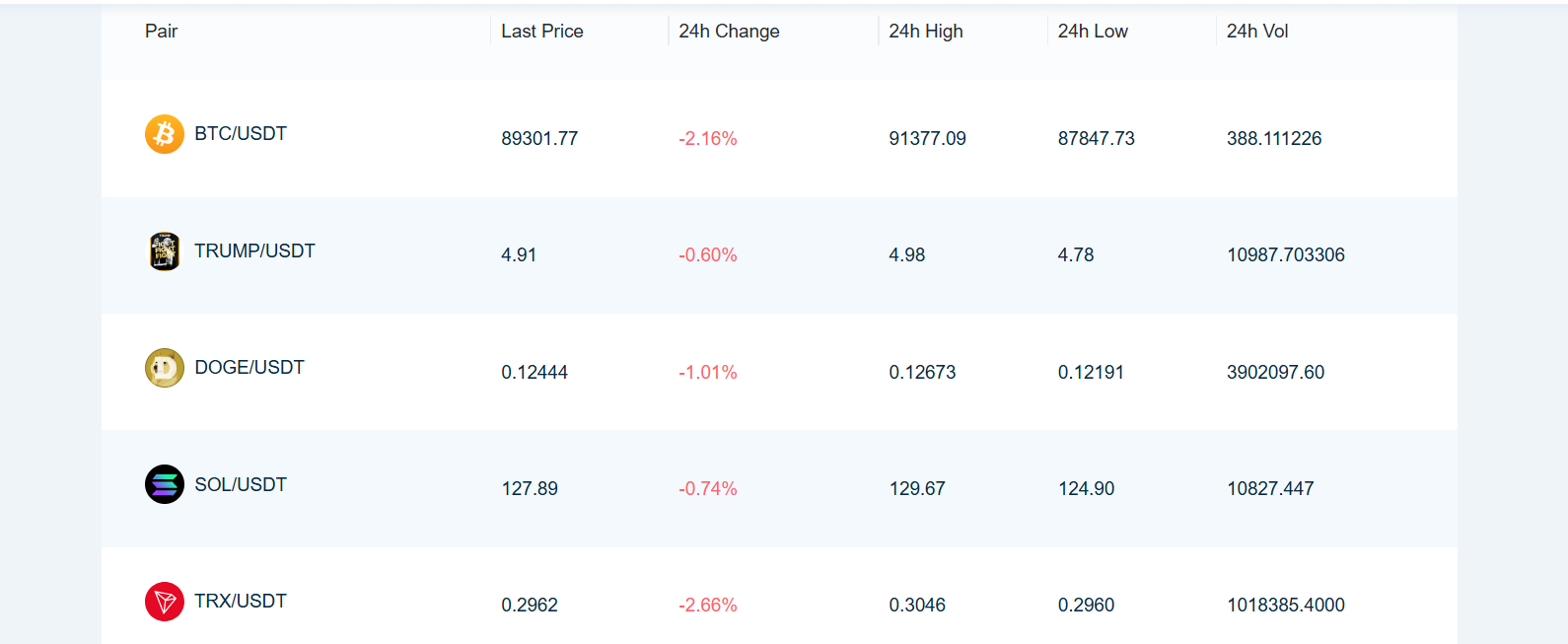Click the Bitcoin coin icon

165,134
